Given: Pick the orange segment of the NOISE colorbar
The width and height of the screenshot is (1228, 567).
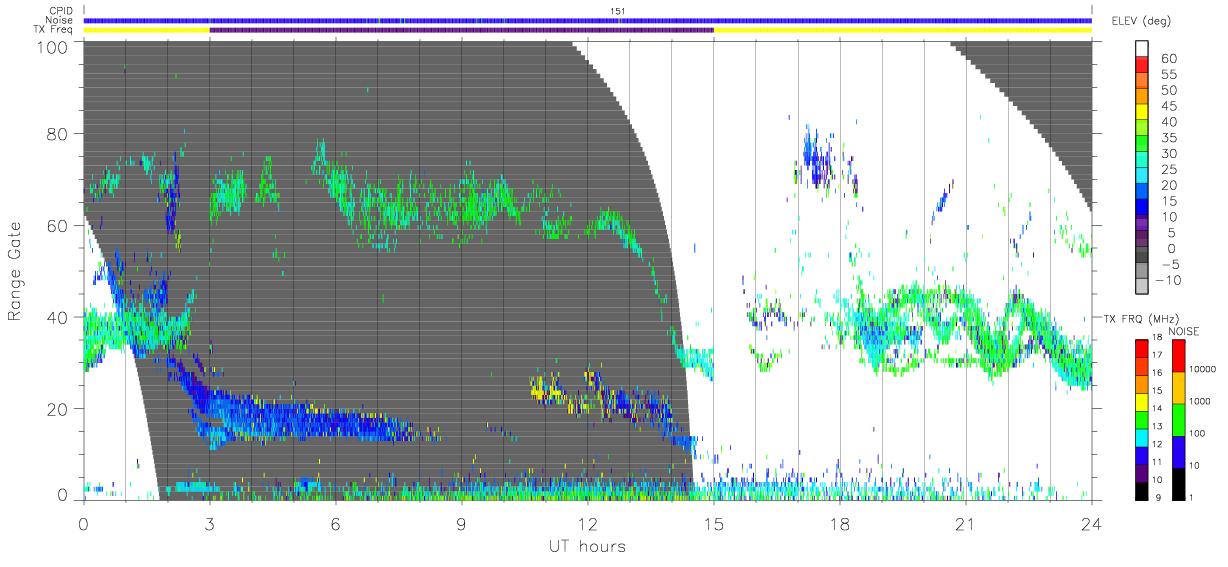Looking at the screenshot, I should click(x=1179, y=387).
